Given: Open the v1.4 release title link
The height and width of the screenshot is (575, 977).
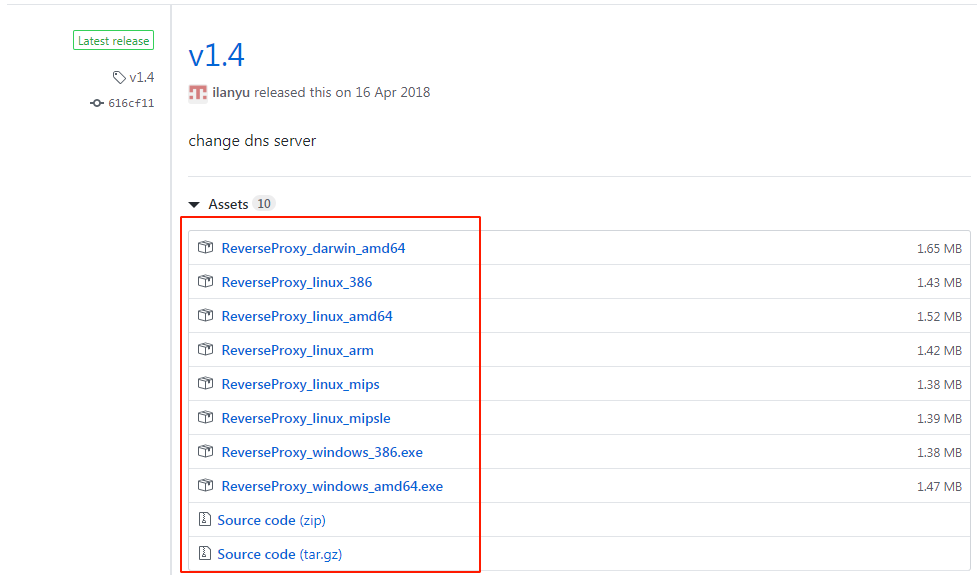Looking at the screenshot, I should click(216, 55).
